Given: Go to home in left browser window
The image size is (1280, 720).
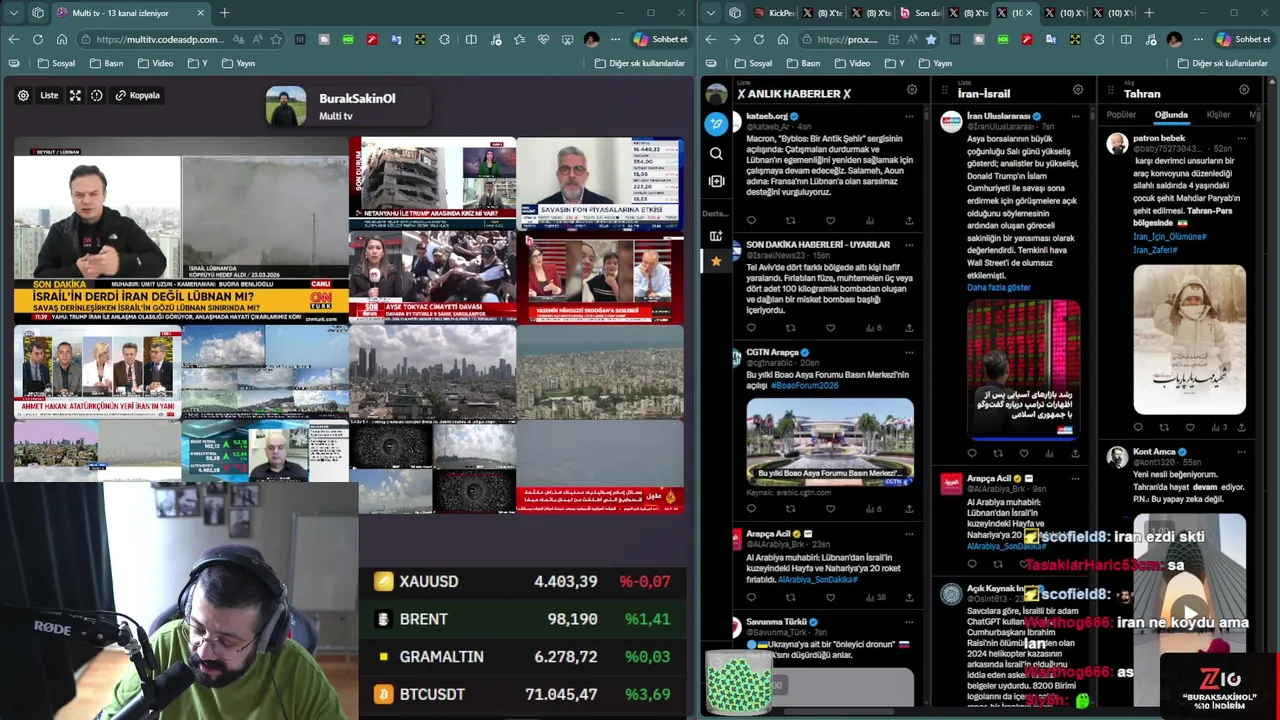Looking at the screenshot, I should tap(61, 39).
